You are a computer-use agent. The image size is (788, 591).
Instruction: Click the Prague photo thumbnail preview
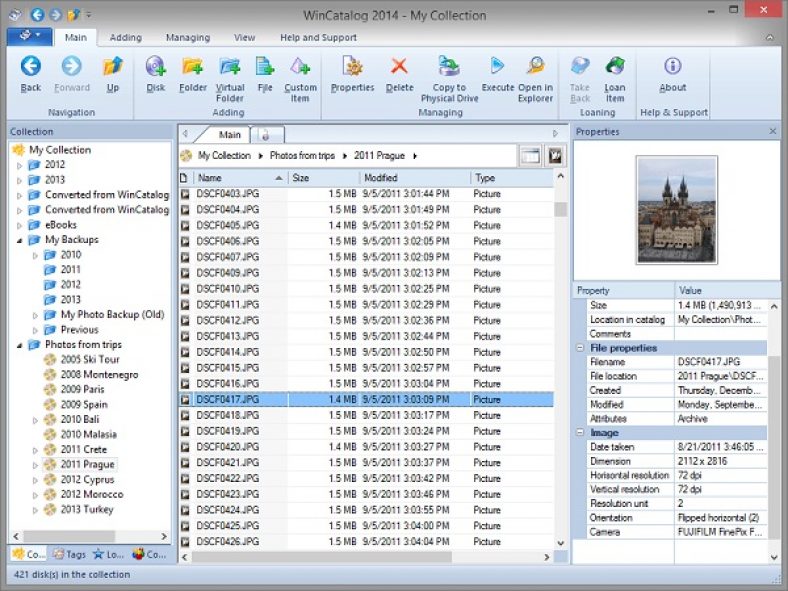[676, 210]
